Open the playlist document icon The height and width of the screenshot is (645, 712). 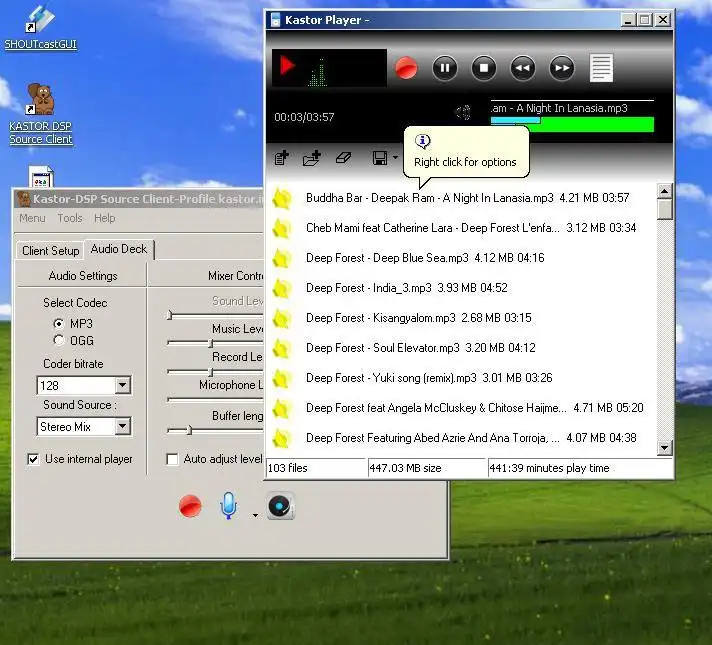[601, 68]
